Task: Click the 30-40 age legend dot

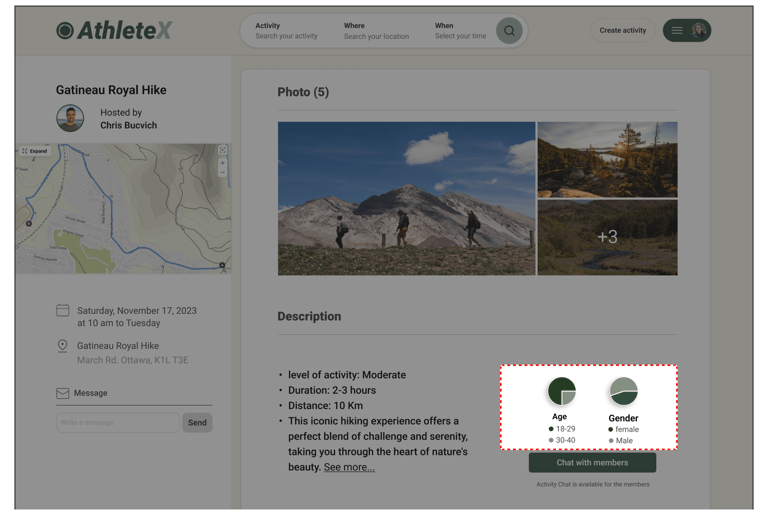Action: [x=551, y=440]
